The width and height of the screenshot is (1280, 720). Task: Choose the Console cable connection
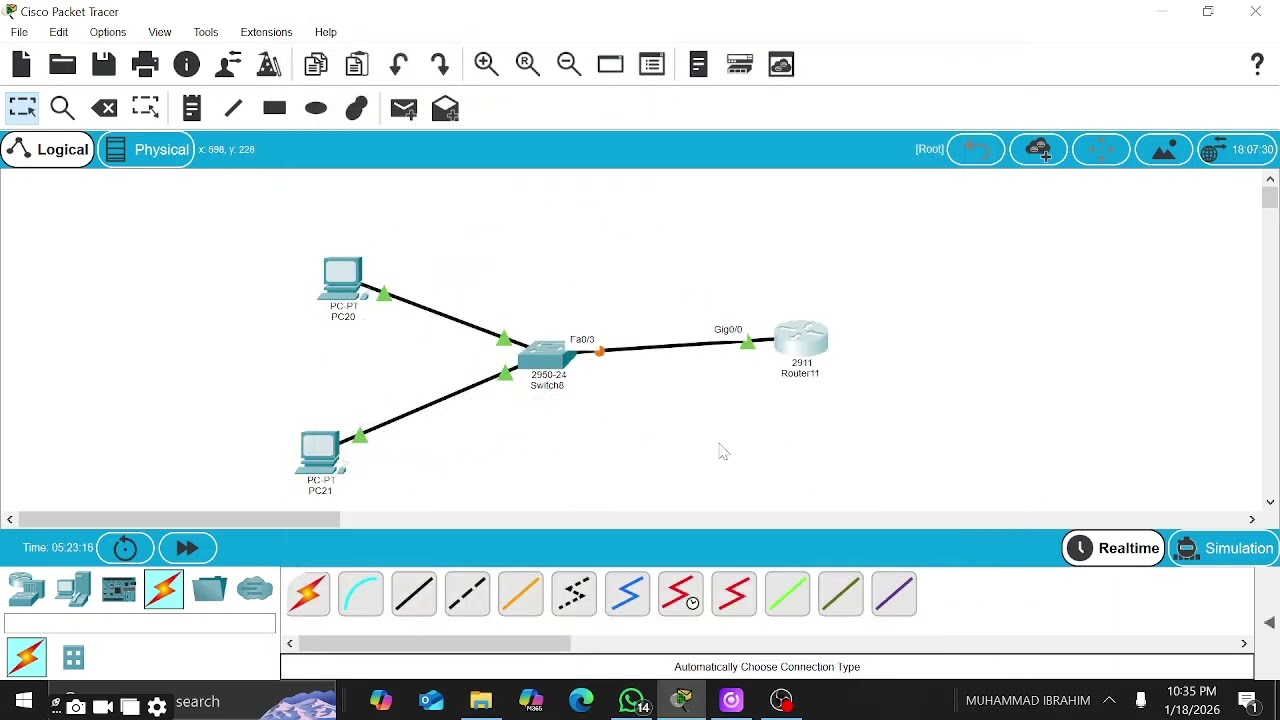(361, 594)
